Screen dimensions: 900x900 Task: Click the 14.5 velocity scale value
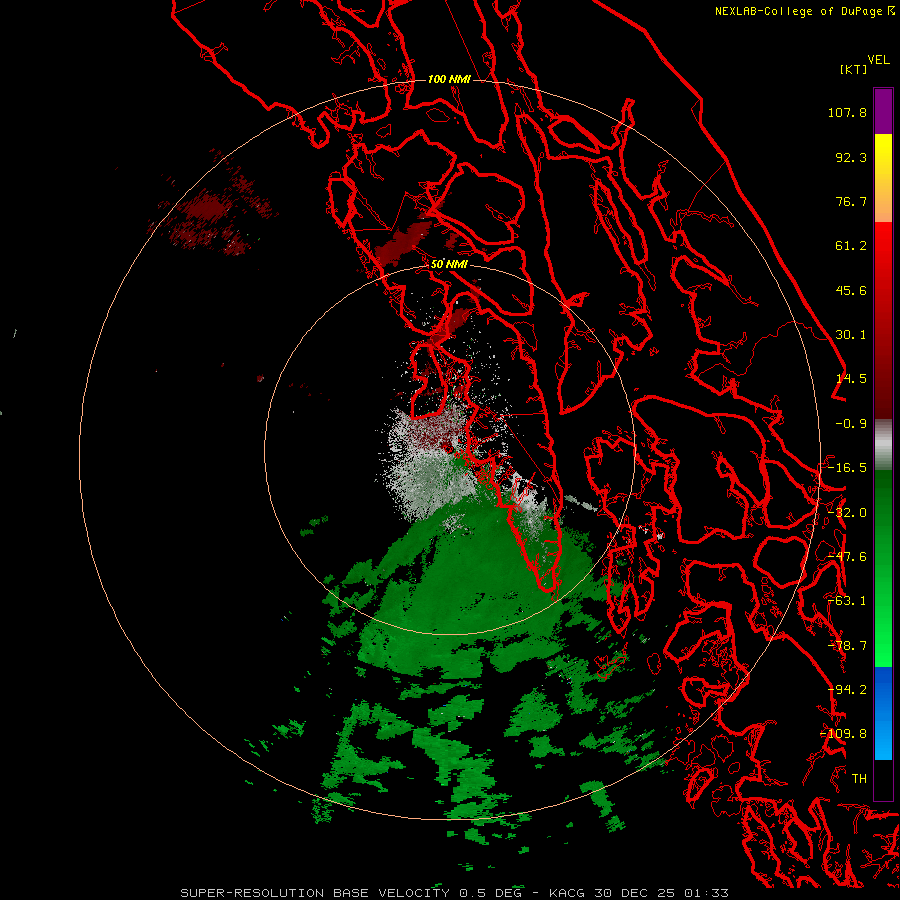(x=851, y=379)
